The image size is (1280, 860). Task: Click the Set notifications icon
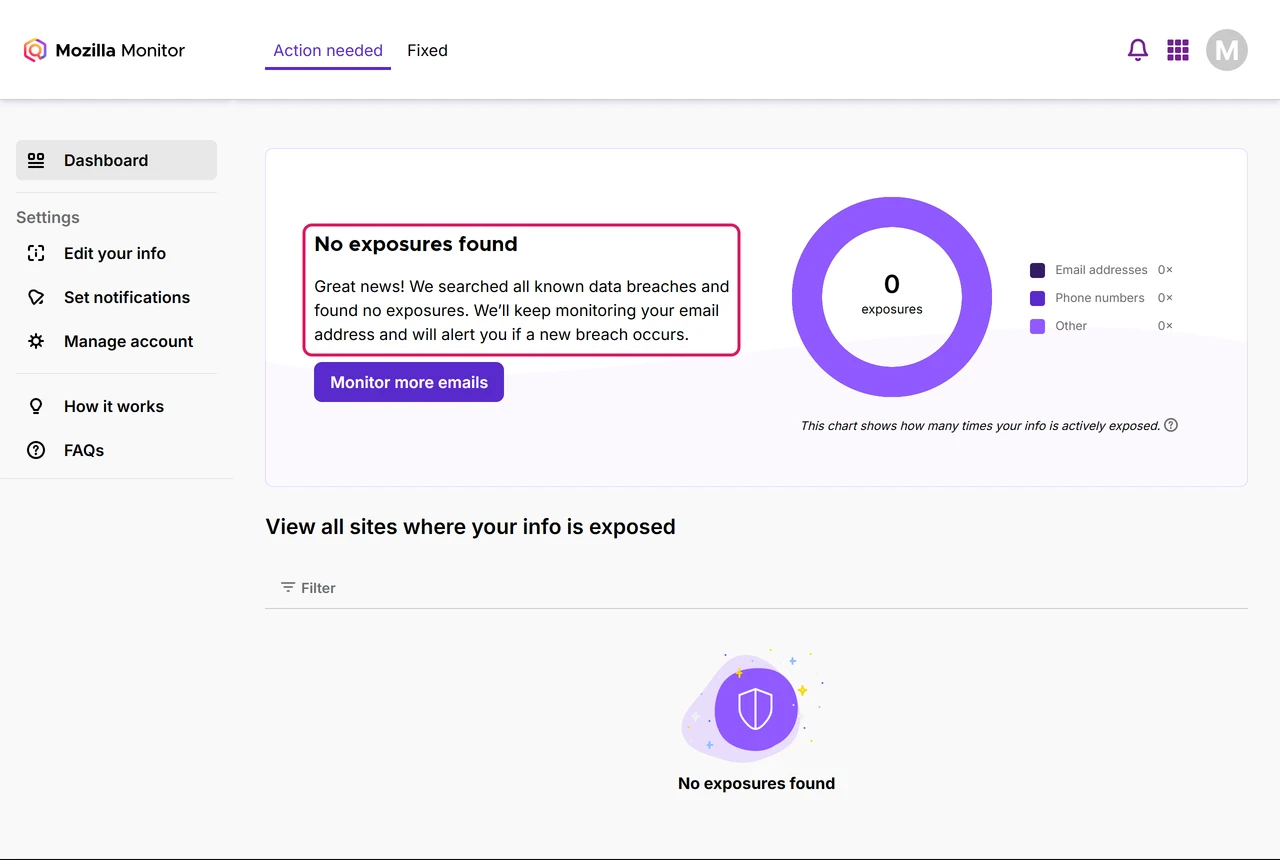tap(36, 297)
